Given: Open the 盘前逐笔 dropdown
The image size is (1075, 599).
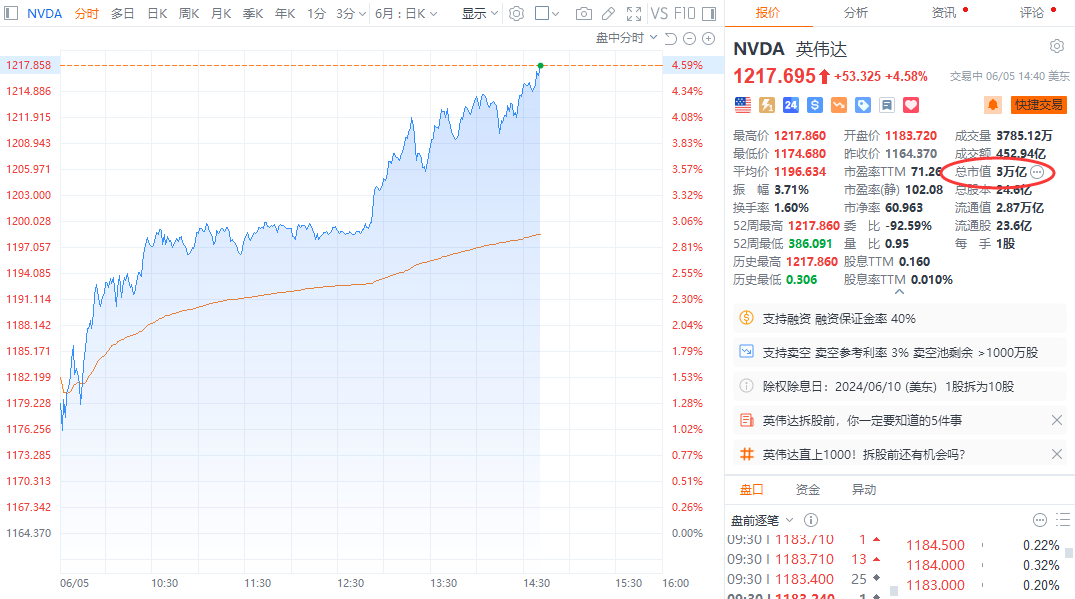Looking at the screenshot, I should click(x=762, y=520).
